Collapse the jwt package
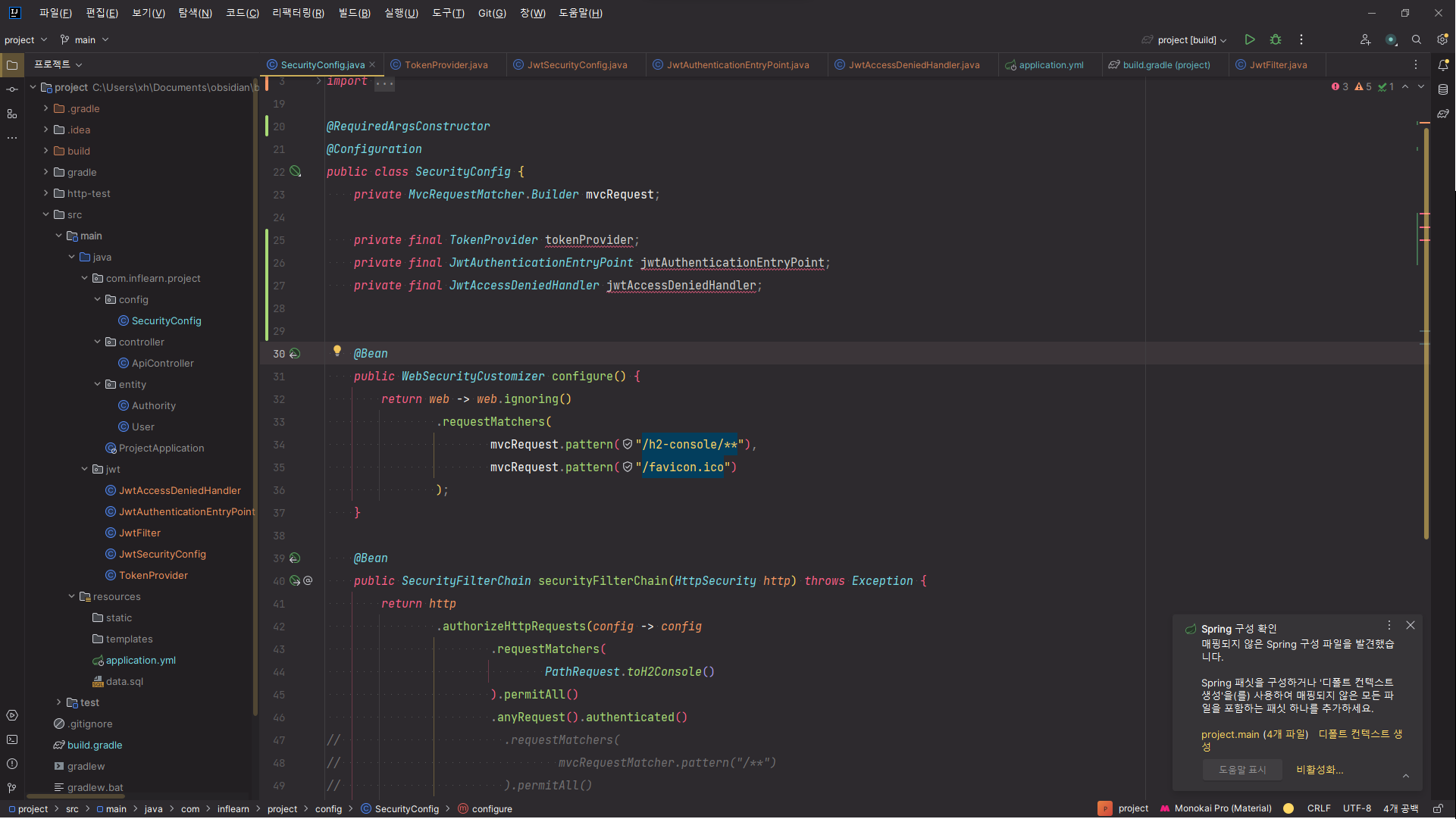This screenshot has height=819, width=1456. 84,469
